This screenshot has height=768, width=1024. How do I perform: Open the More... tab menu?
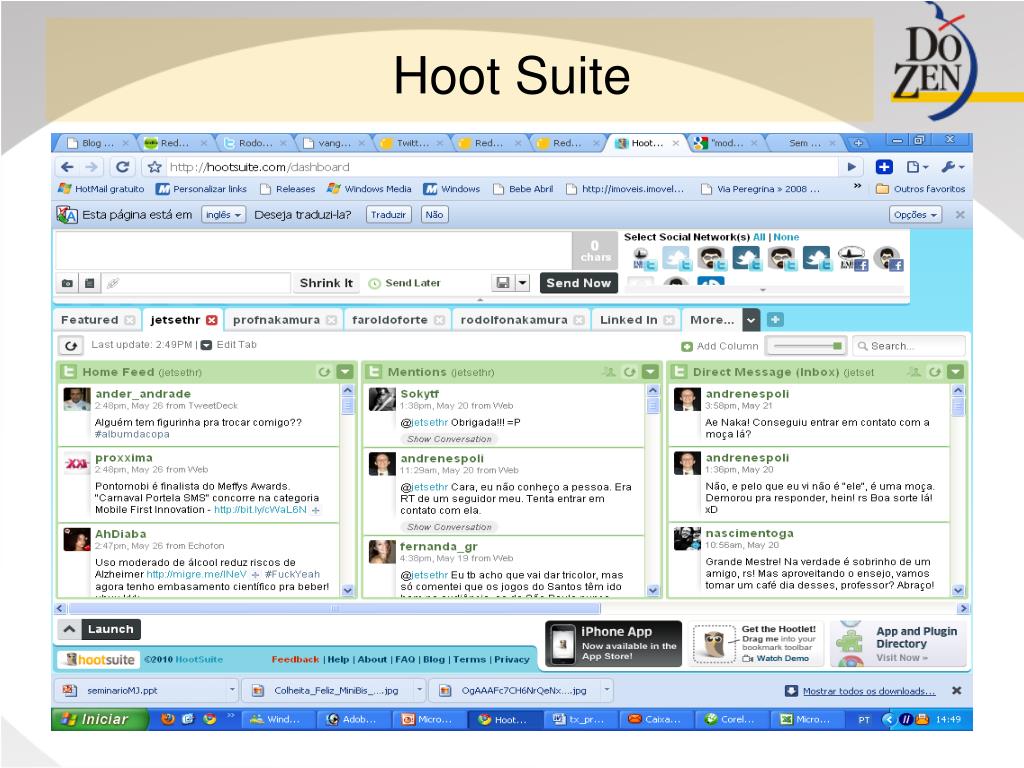[x=712, y=320]
